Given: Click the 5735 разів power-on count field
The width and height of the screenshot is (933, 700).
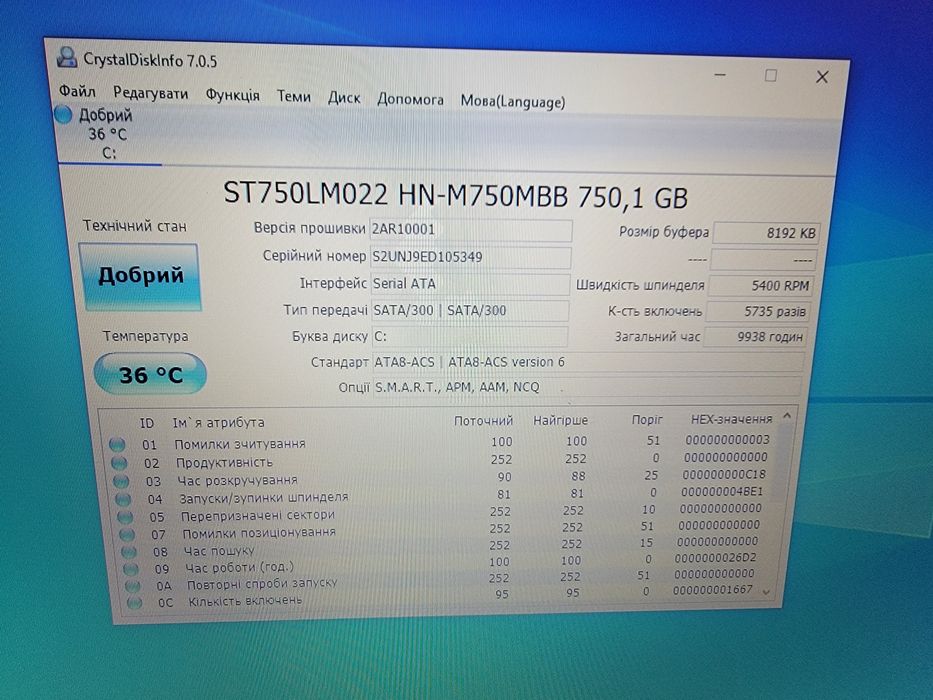Looking at the screenshot, I should coord(757,311).
